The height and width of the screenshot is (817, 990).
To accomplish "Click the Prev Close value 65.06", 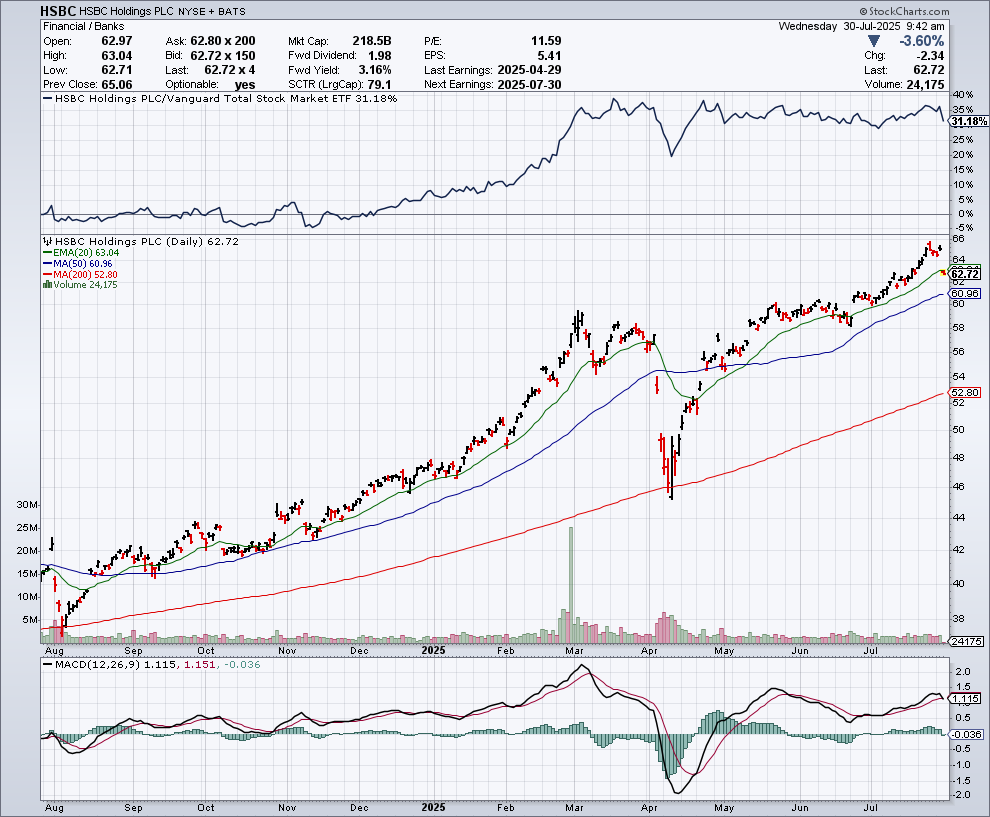I will [117, 85].
